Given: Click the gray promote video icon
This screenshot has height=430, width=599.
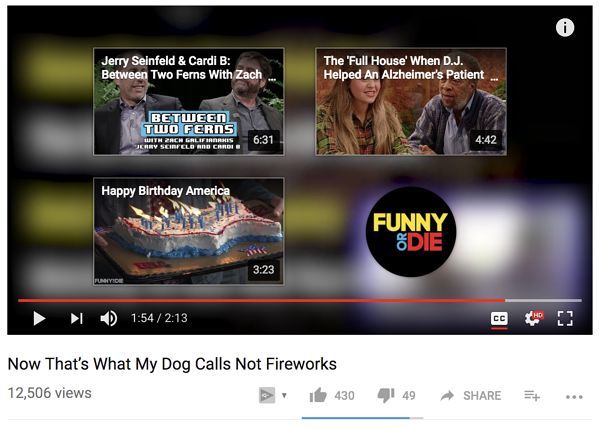Looking at the screenshot, I should coord(267,395).
